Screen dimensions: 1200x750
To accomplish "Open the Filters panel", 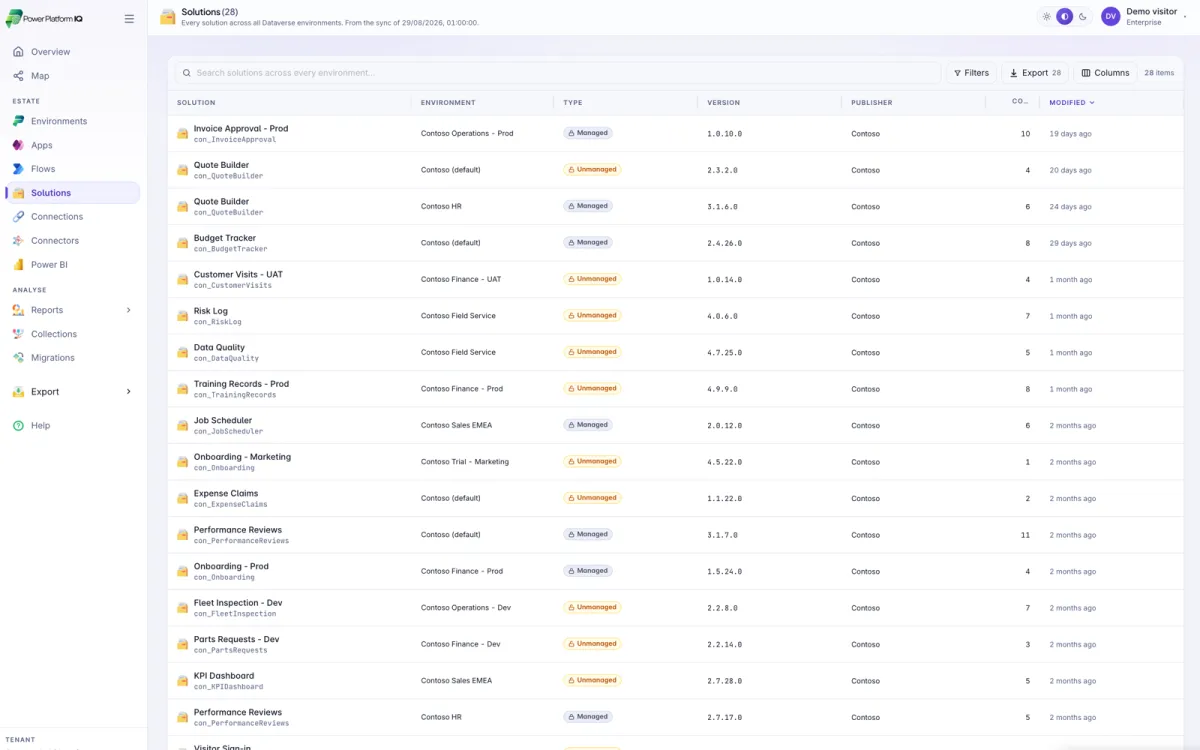I will pyautogui.click(x=971, y=73).
